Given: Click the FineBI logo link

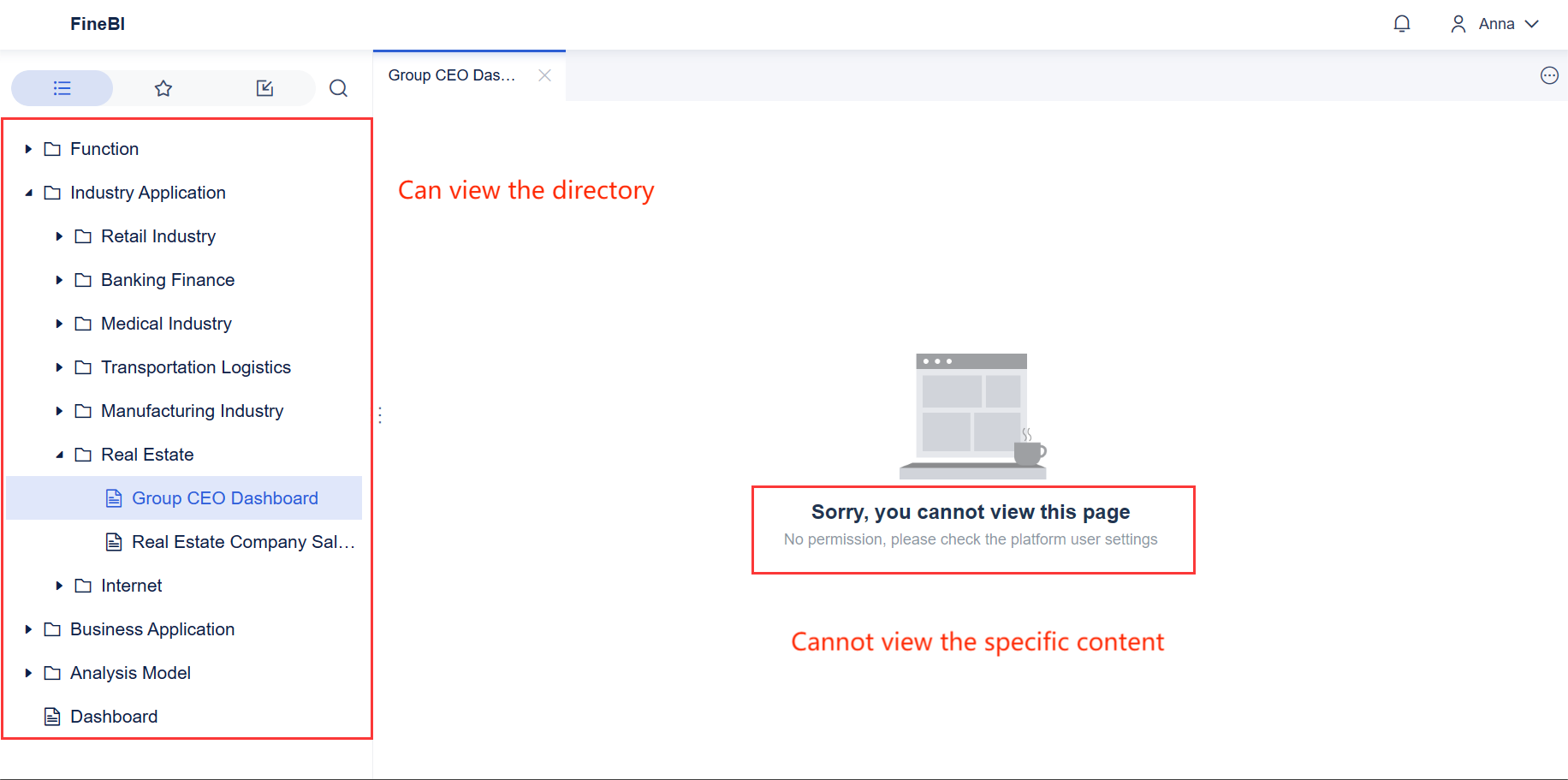Looking at the screenshot, I should pos(97,24).
